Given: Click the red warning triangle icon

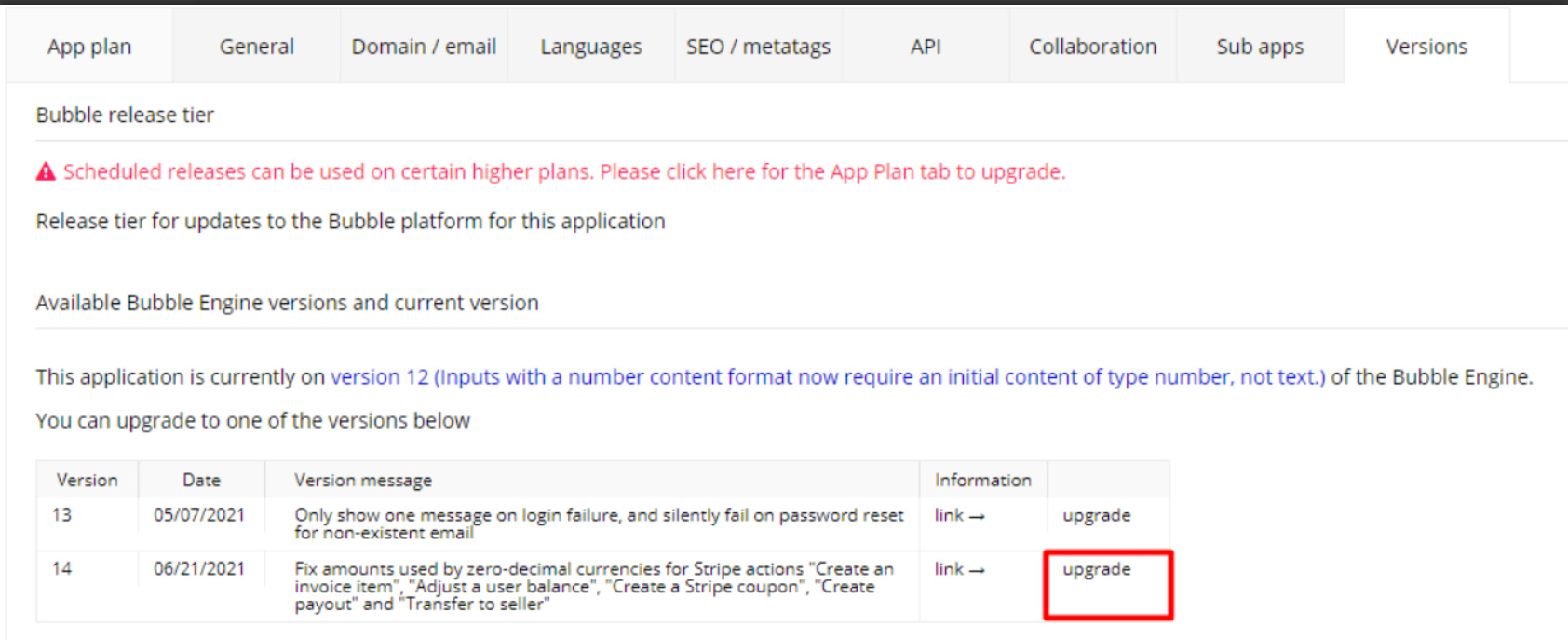Looking at the screenshot, I should (x=46, y=171).
